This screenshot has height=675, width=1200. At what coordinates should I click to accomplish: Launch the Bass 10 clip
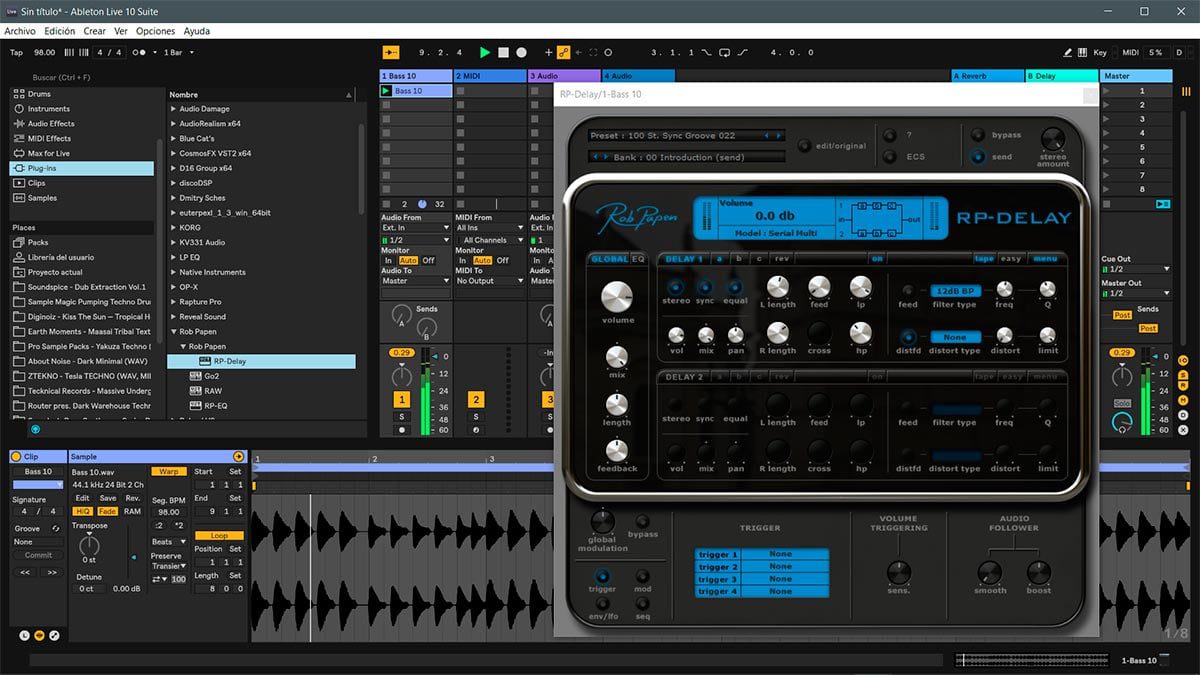386,91
